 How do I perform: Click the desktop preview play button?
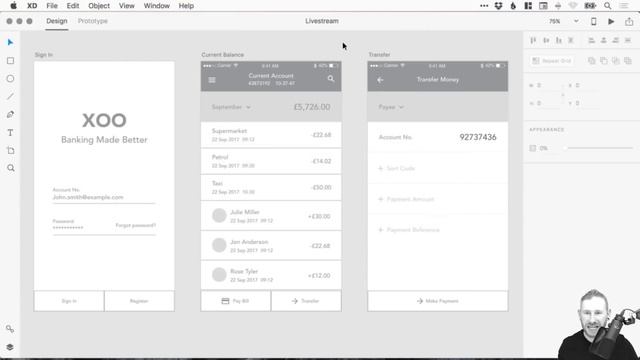(611, 21)
